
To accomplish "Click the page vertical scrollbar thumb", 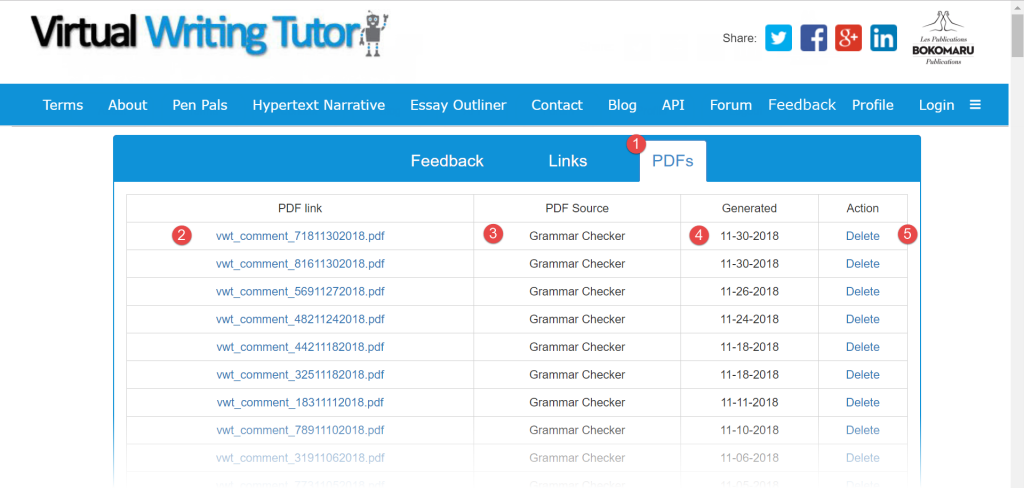I will point(1017,37).
